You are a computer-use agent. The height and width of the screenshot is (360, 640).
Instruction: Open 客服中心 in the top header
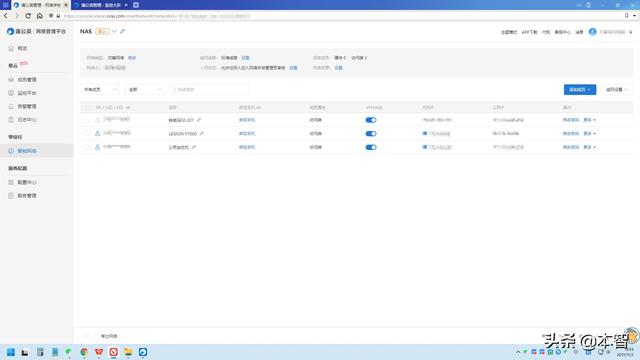click(562, 32)
